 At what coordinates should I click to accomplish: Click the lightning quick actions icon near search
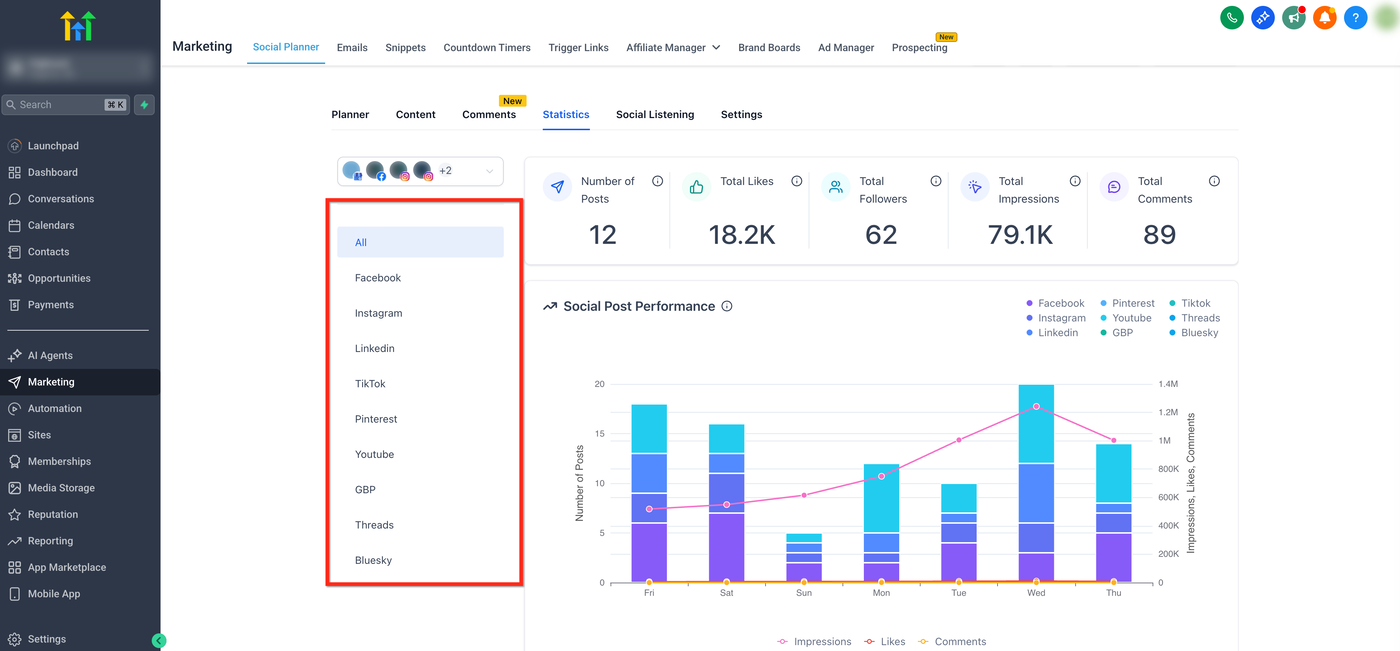tap(144, 105)
